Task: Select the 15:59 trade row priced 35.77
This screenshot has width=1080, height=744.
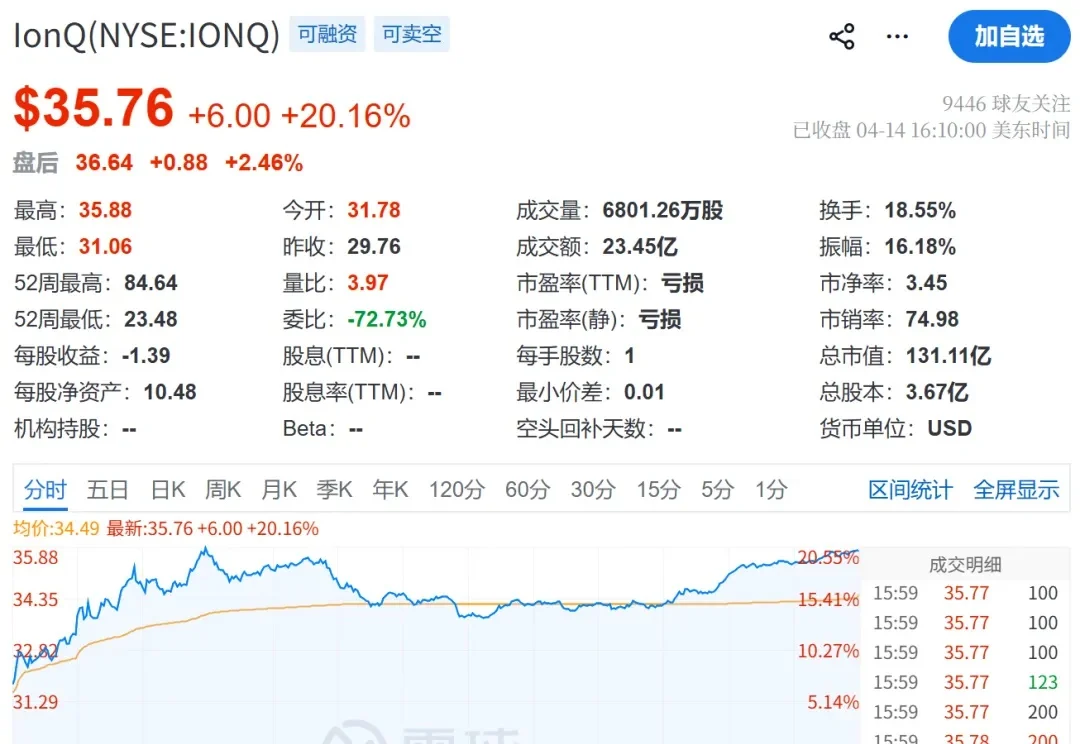Action: pyautogui.click(x=965, y=593)
